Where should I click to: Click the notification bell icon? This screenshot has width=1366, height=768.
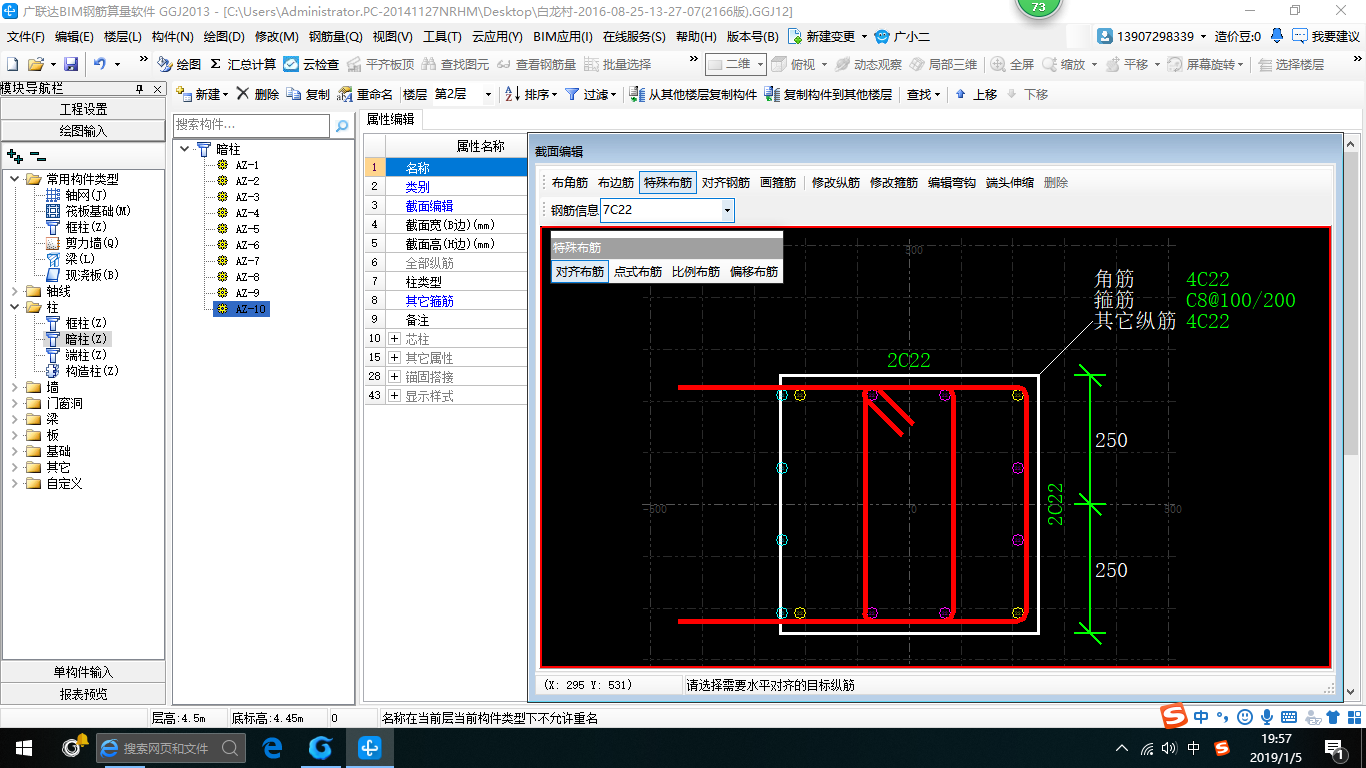click(1277, 36)
